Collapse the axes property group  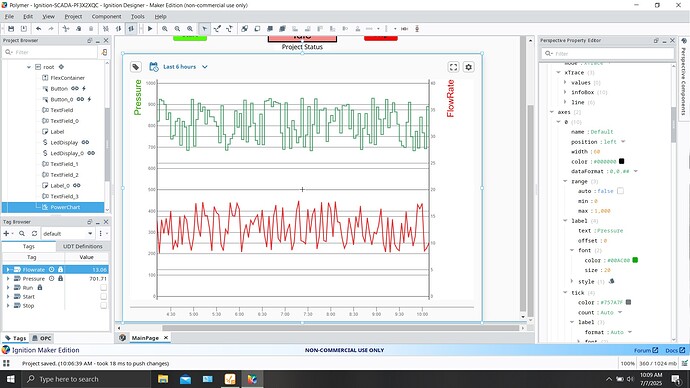(552, 112)
